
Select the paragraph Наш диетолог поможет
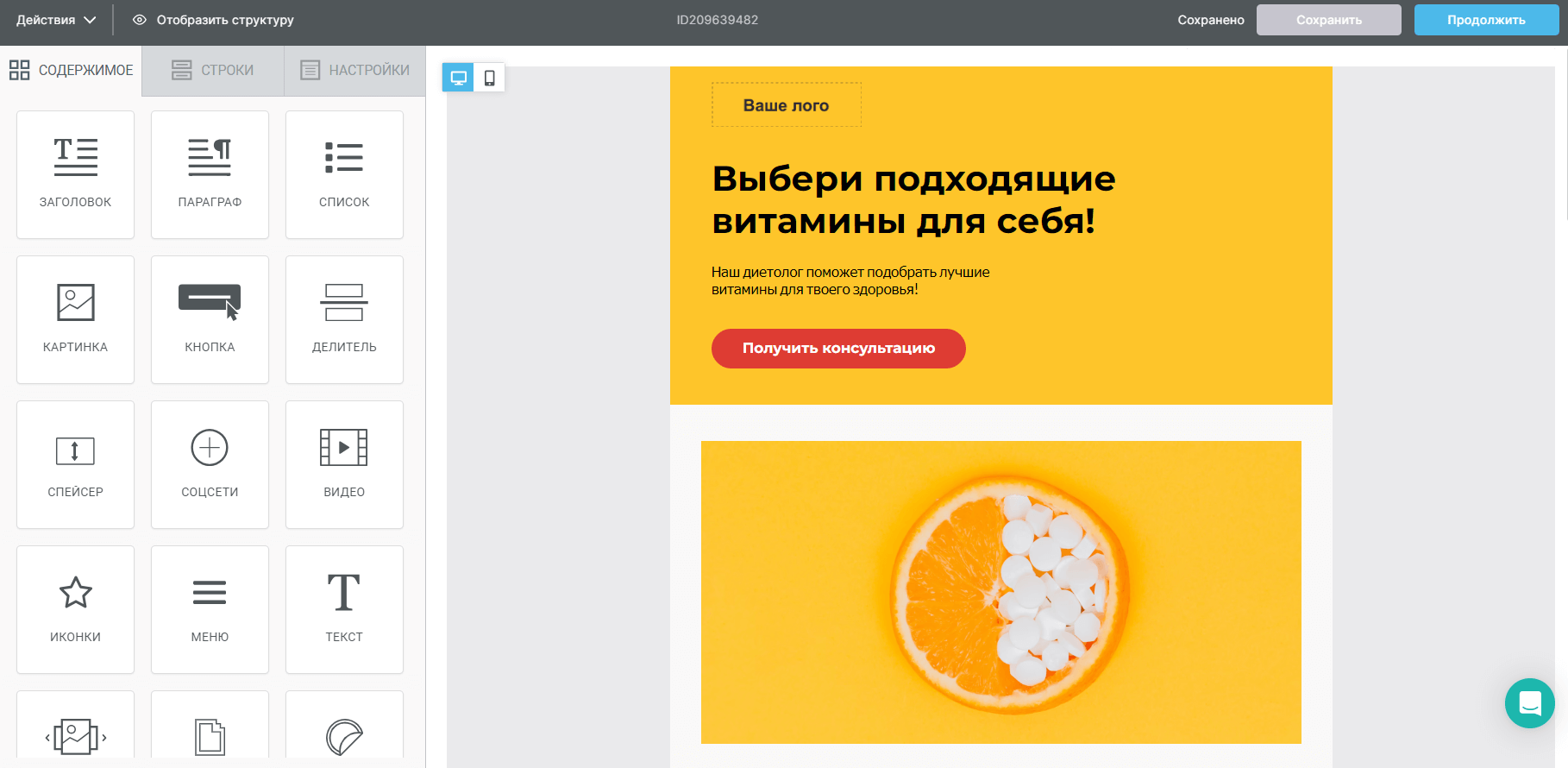(850, 280)
